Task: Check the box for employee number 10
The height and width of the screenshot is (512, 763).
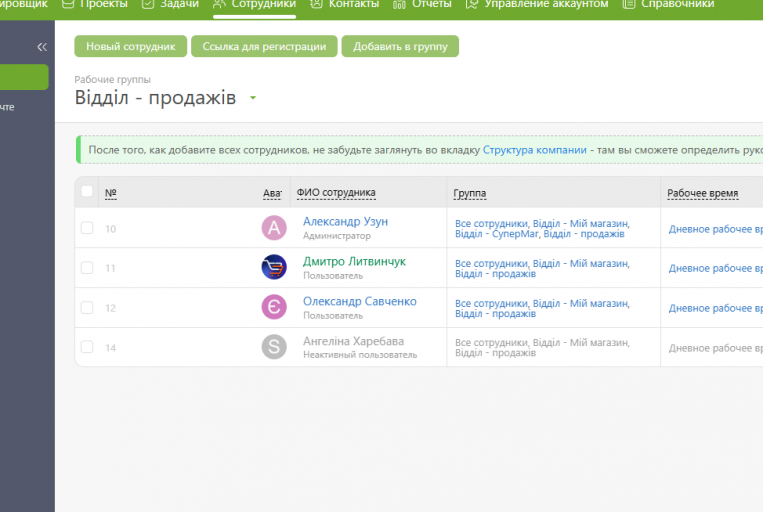Action: [87, 228]
